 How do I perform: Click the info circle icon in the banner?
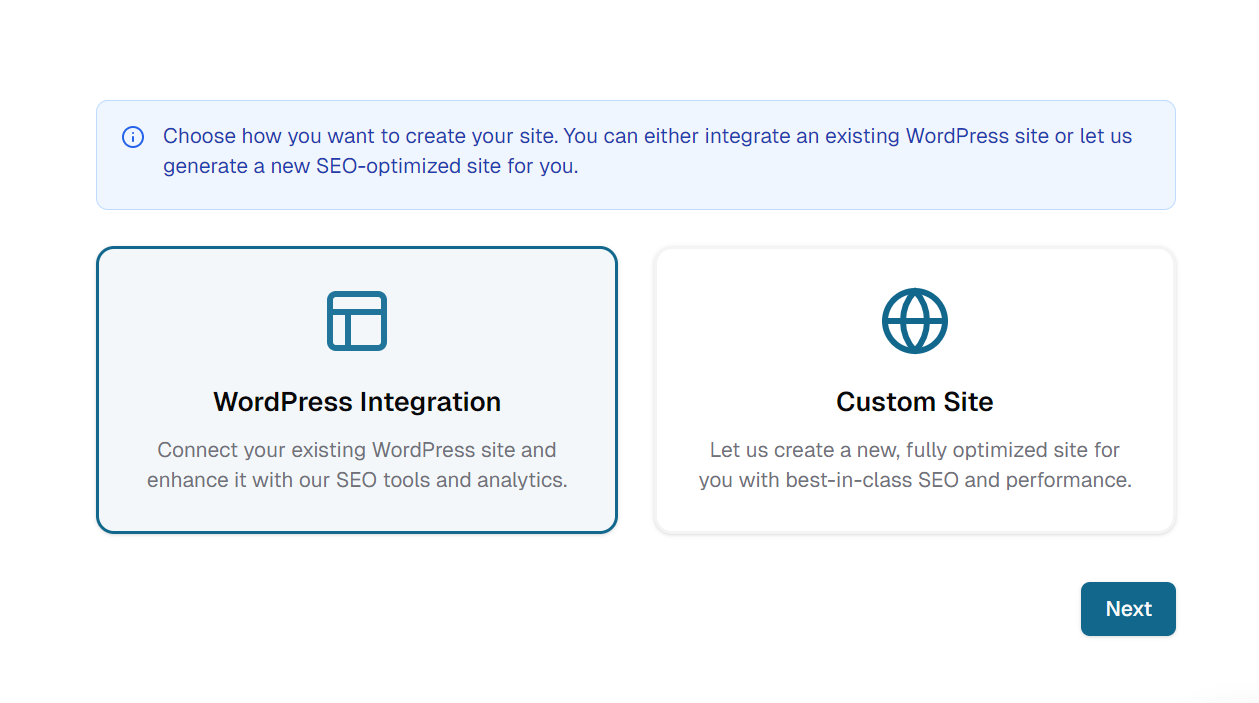[133, 137]
